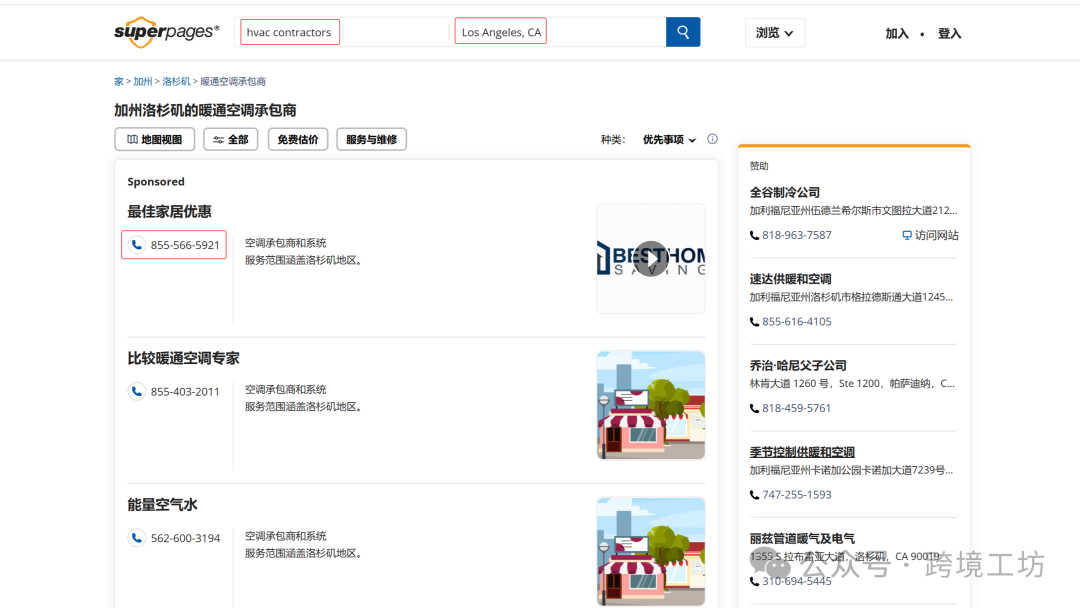Click the phone icon beside 818-963-7587

click(x=753, y=235)
